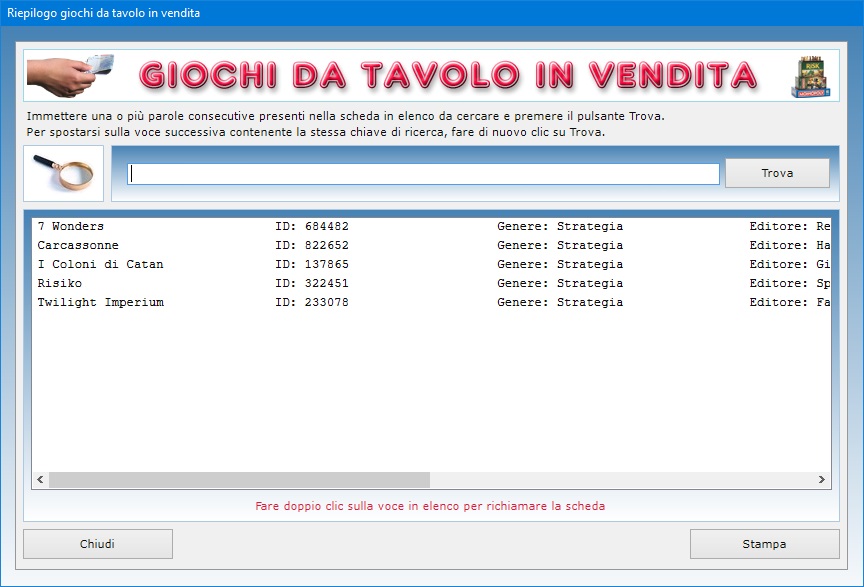Click the Giochi da Tavolo in Vendita banner title

coord(448,76)
